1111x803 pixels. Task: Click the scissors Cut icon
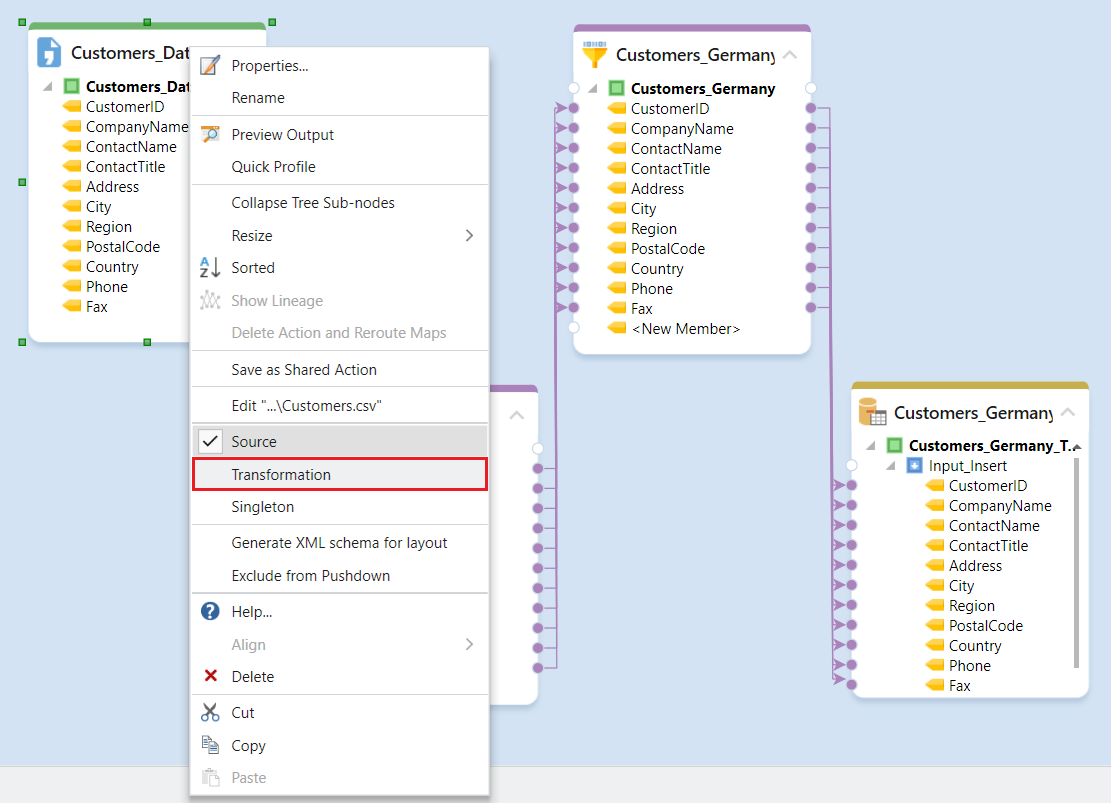tap(210, 713)
